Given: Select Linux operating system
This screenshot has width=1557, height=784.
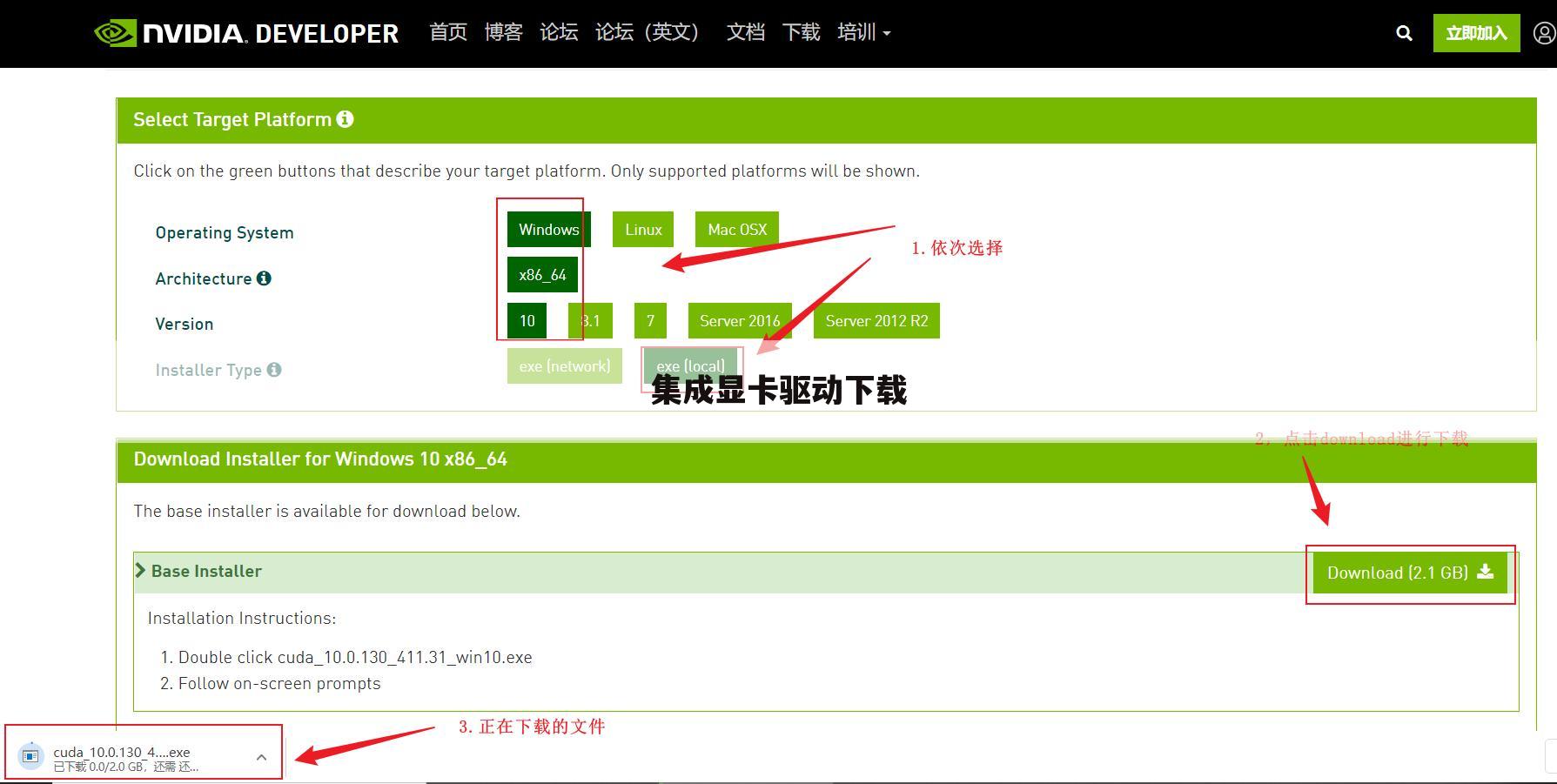Looking at the screenshot, I should click(643, 230).
